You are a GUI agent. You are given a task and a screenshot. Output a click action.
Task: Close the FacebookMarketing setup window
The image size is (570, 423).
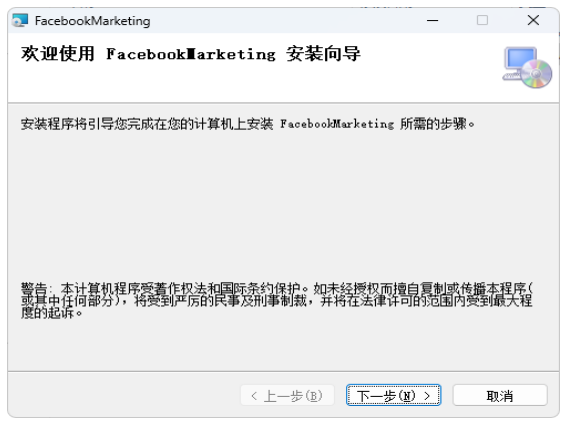(x=533, y=20)
